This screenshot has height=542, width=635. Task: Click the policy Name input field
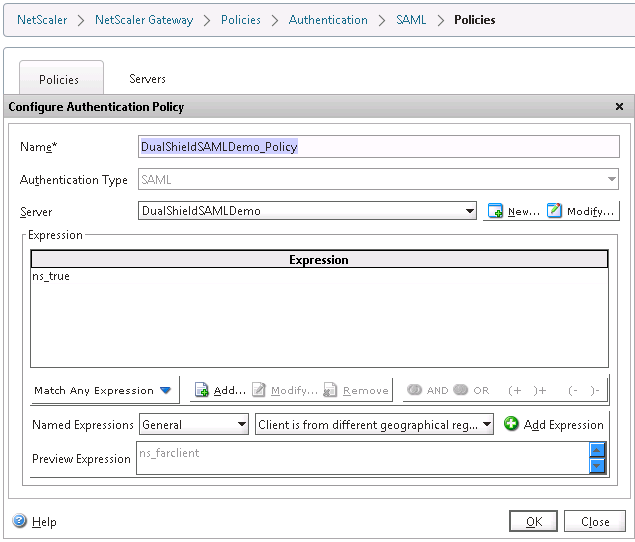[x=379, y=147]
